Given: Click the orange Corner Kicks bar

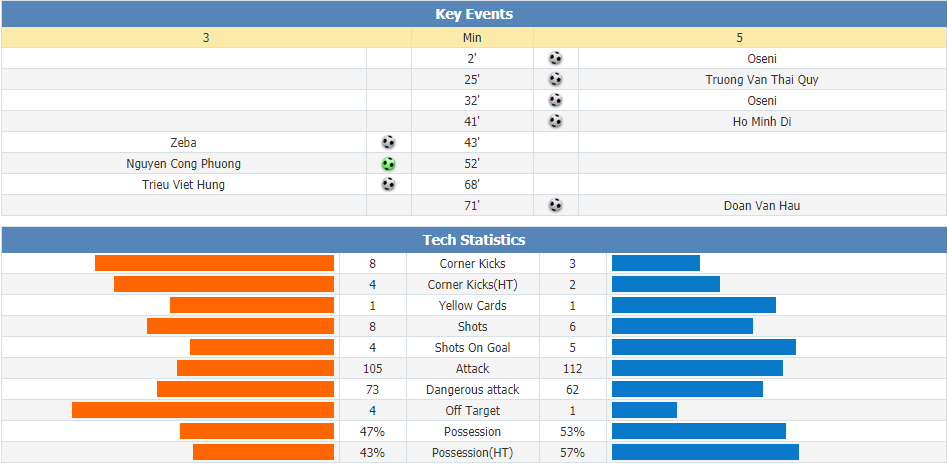Looking at the screenshot, I should (215, 263).
